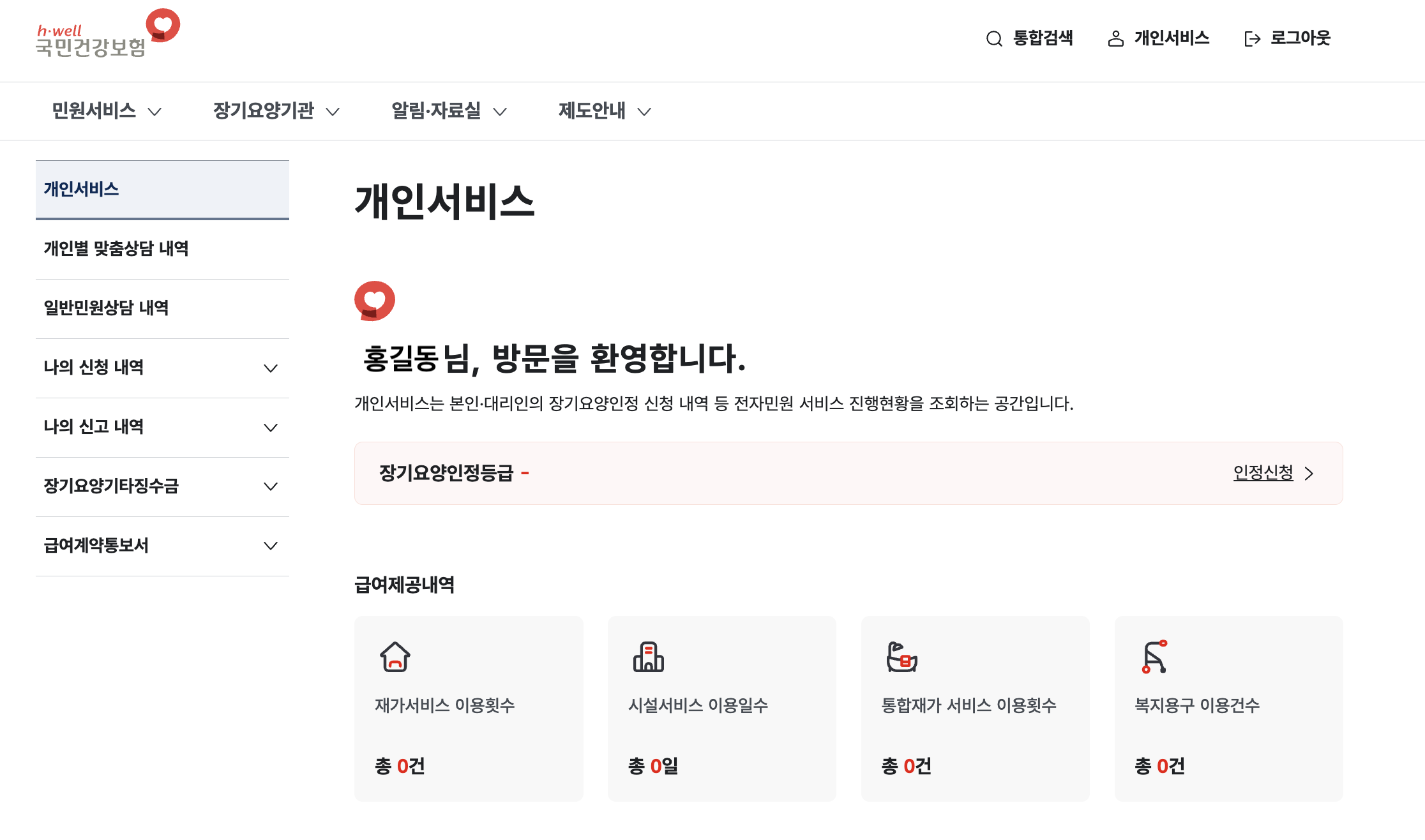Screen dimensions: 1425x840
Task: Expand the 제도안내 dropdown chevron
Action: click(644, 112)
